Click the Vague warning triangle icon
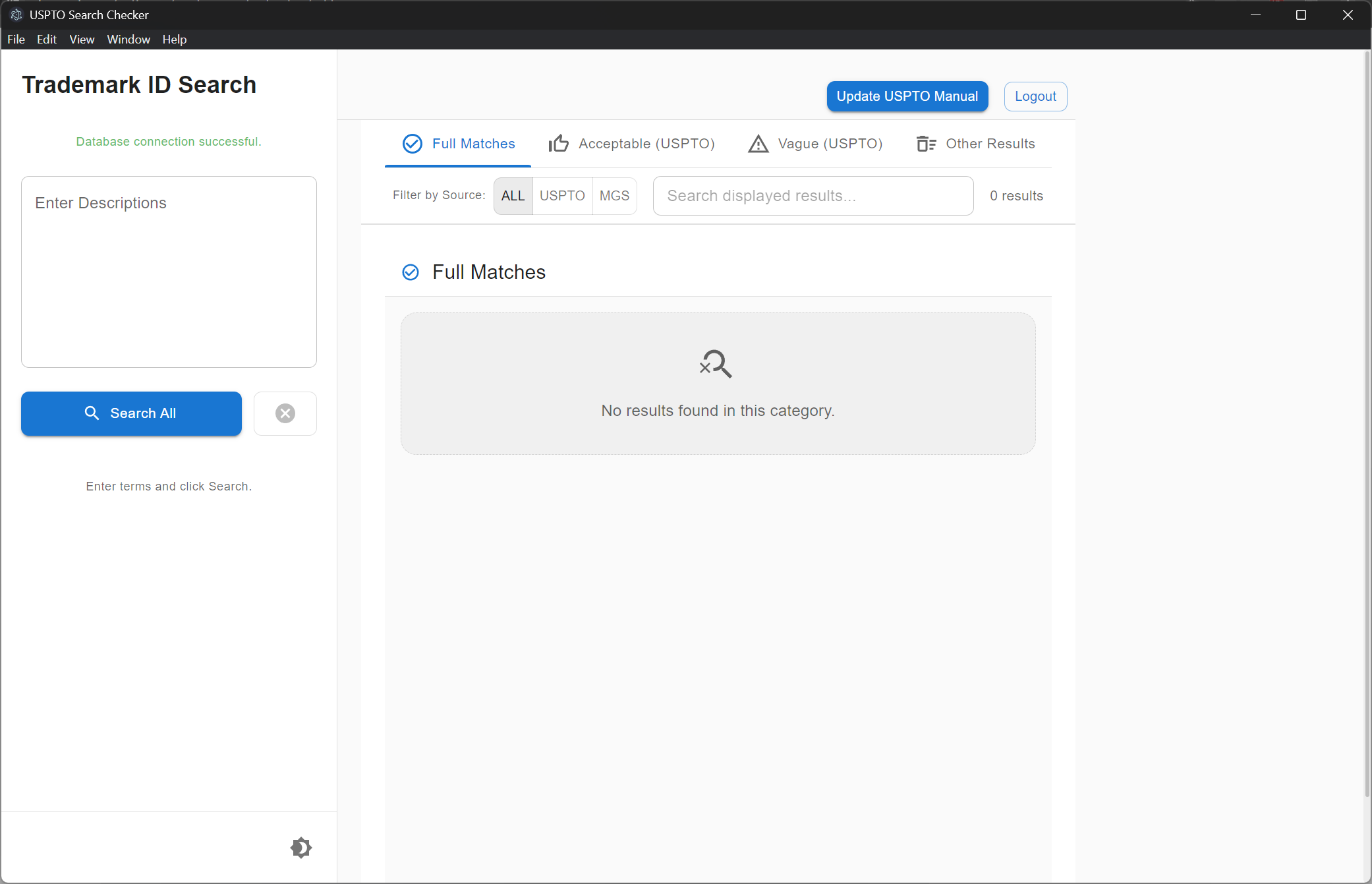The width and height of the screenshot is (1372, 884). [x=758, y=144]
